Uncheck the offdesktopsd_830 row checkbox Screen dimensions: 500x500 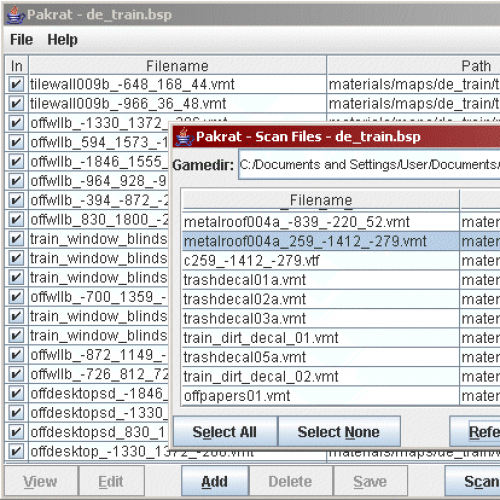coord(15,432)
